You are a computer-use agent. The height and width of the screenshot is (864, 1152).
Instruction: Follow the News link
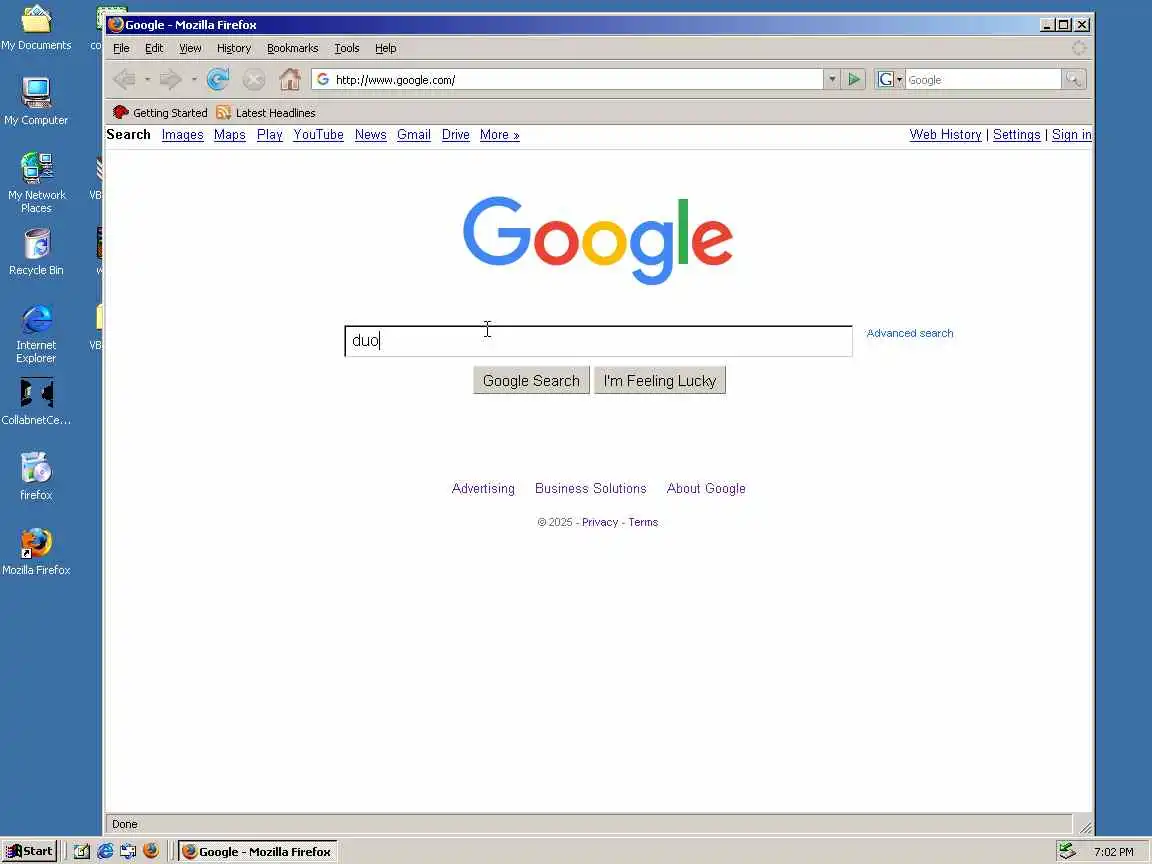tap(370, 134)
